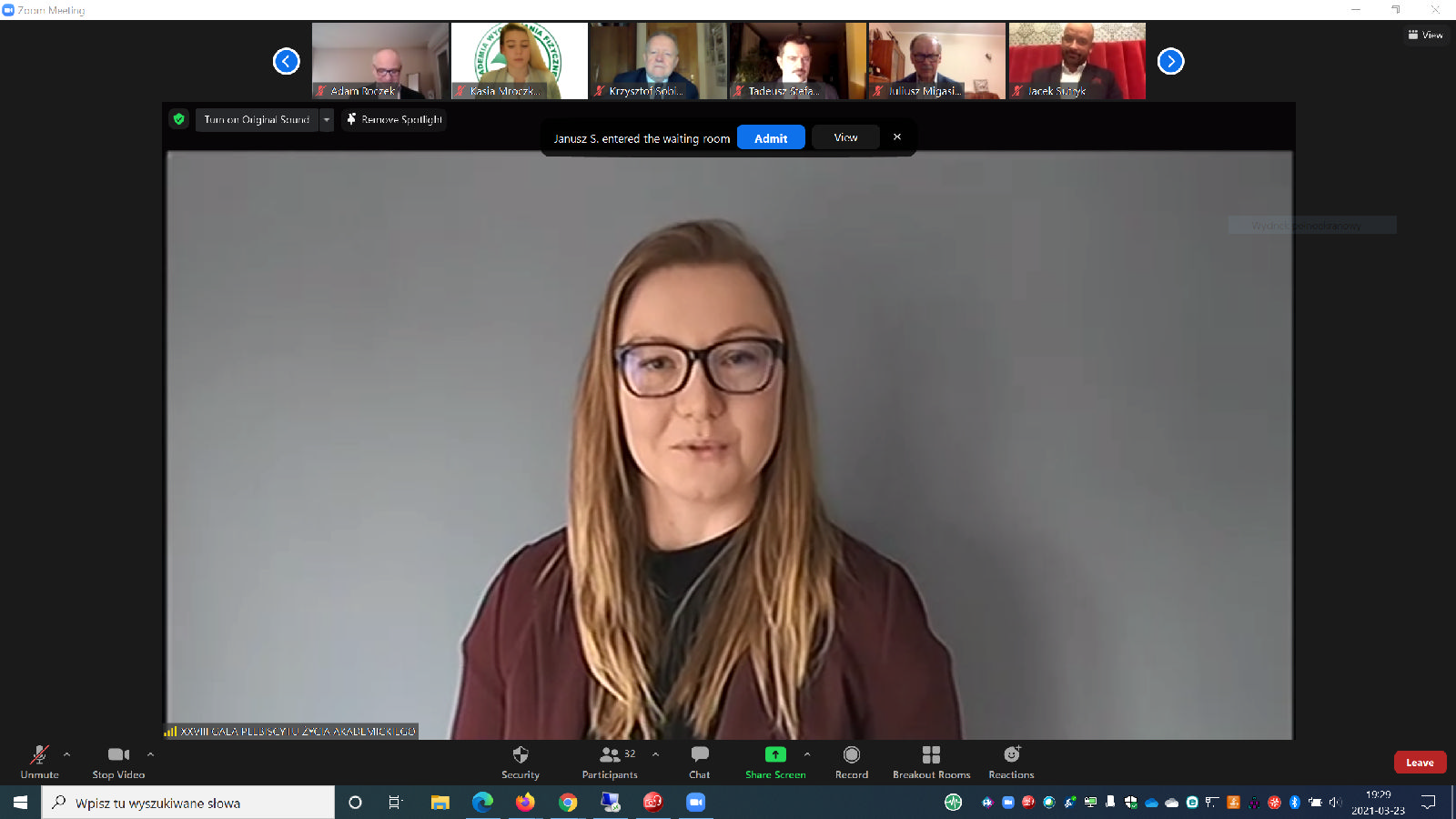Admit Janusz S. from waiting room
1456x819 pixels.
point(770,138)
